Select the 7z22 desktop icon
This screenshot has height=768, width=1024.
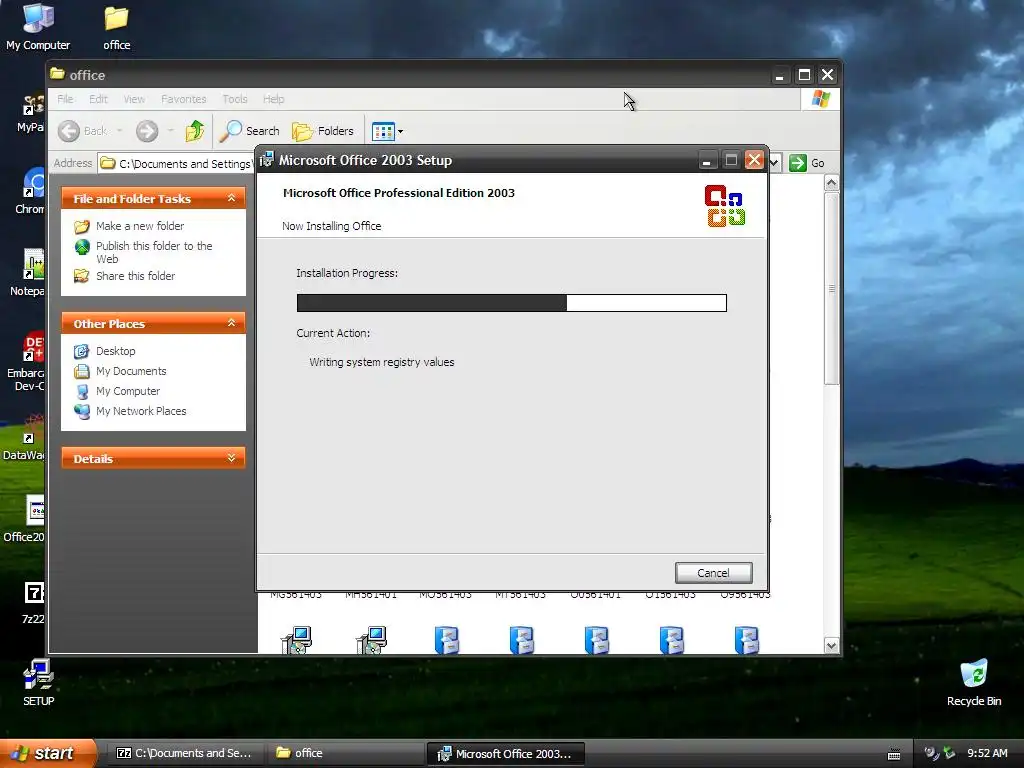[33, 602]
